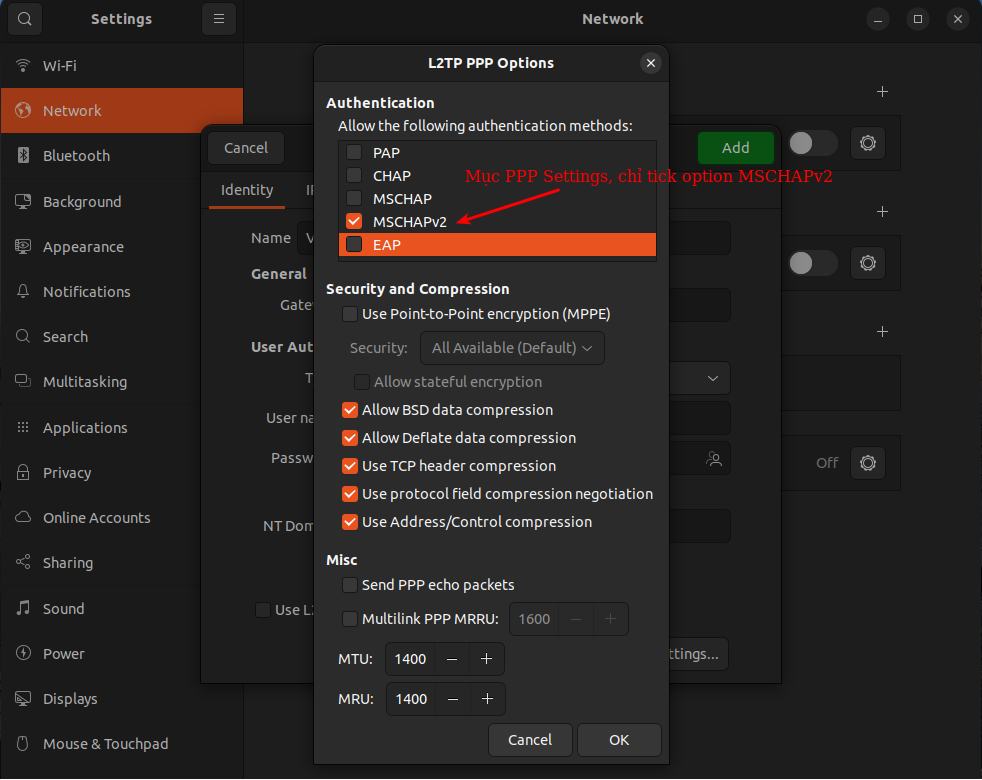The width and height of the screenshot is (982, 780).
Task: Click the MRU 1400 value field
Action: [x=411, y=699]
